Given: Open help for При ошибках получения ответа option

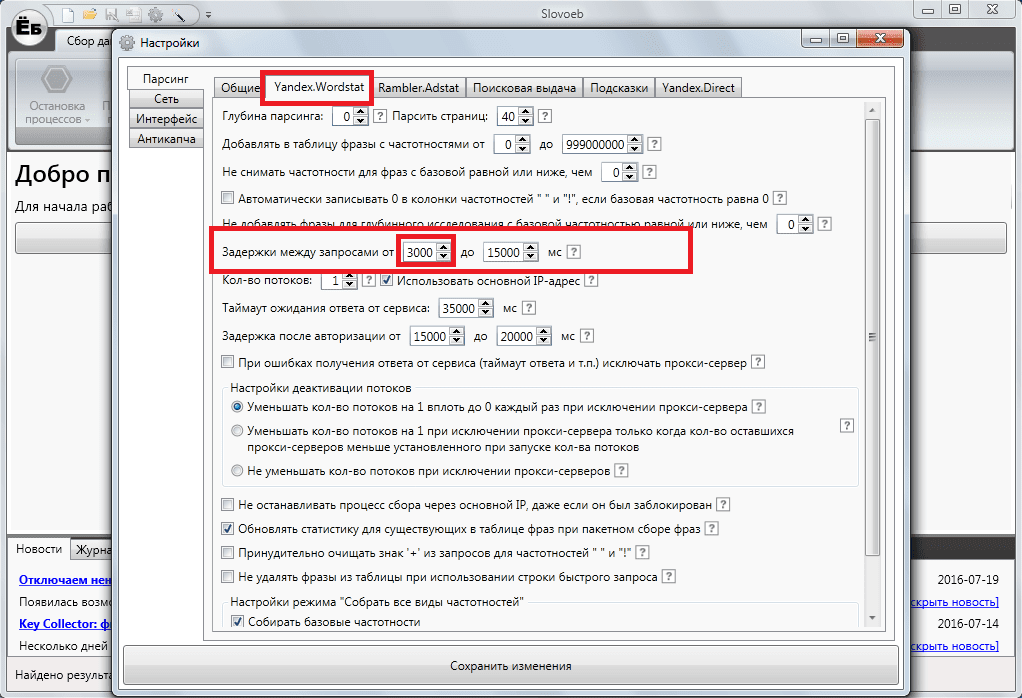Looking at the screenshot, I should (757, 362).
